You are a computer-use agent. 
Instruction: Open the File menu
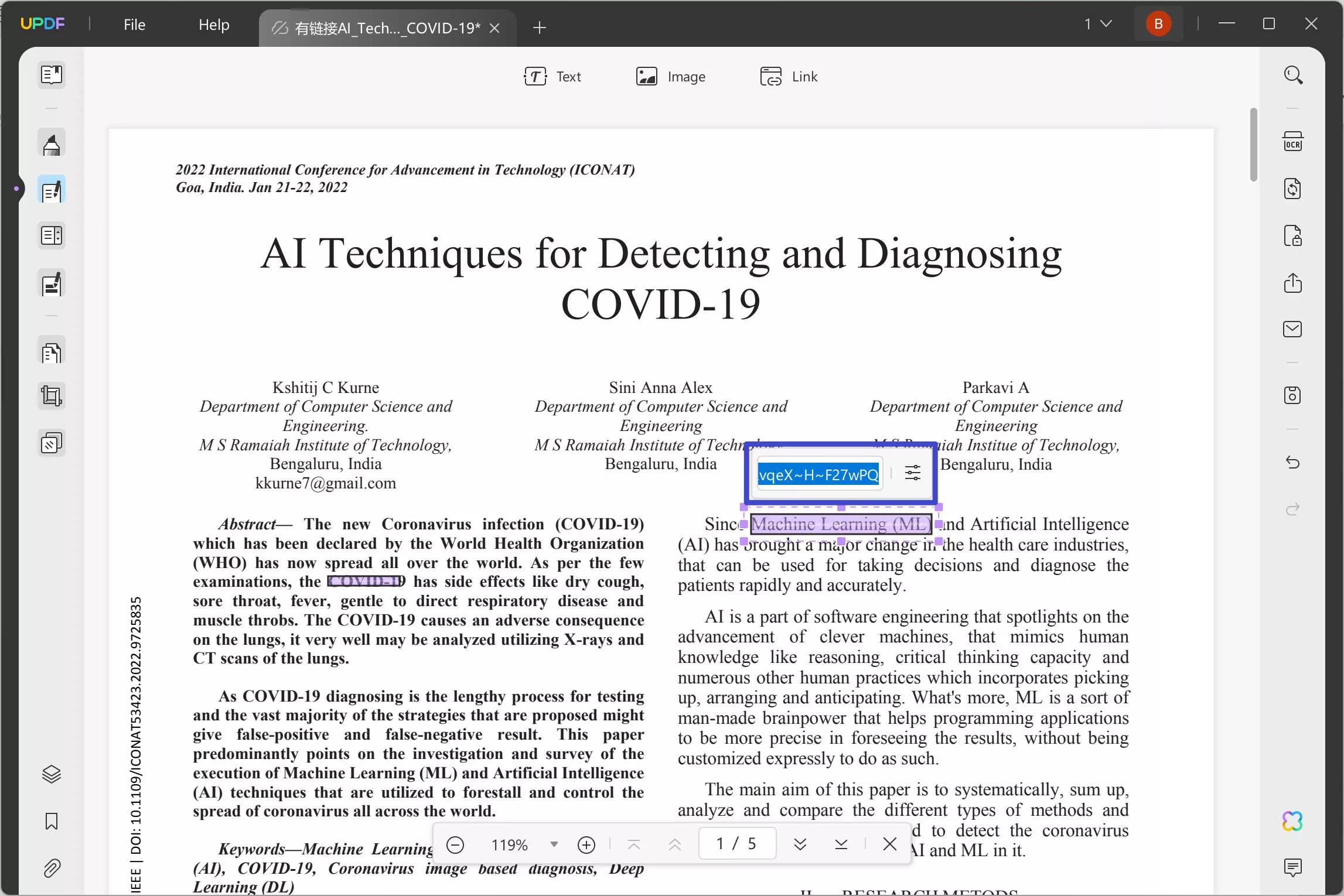point(134,23)
